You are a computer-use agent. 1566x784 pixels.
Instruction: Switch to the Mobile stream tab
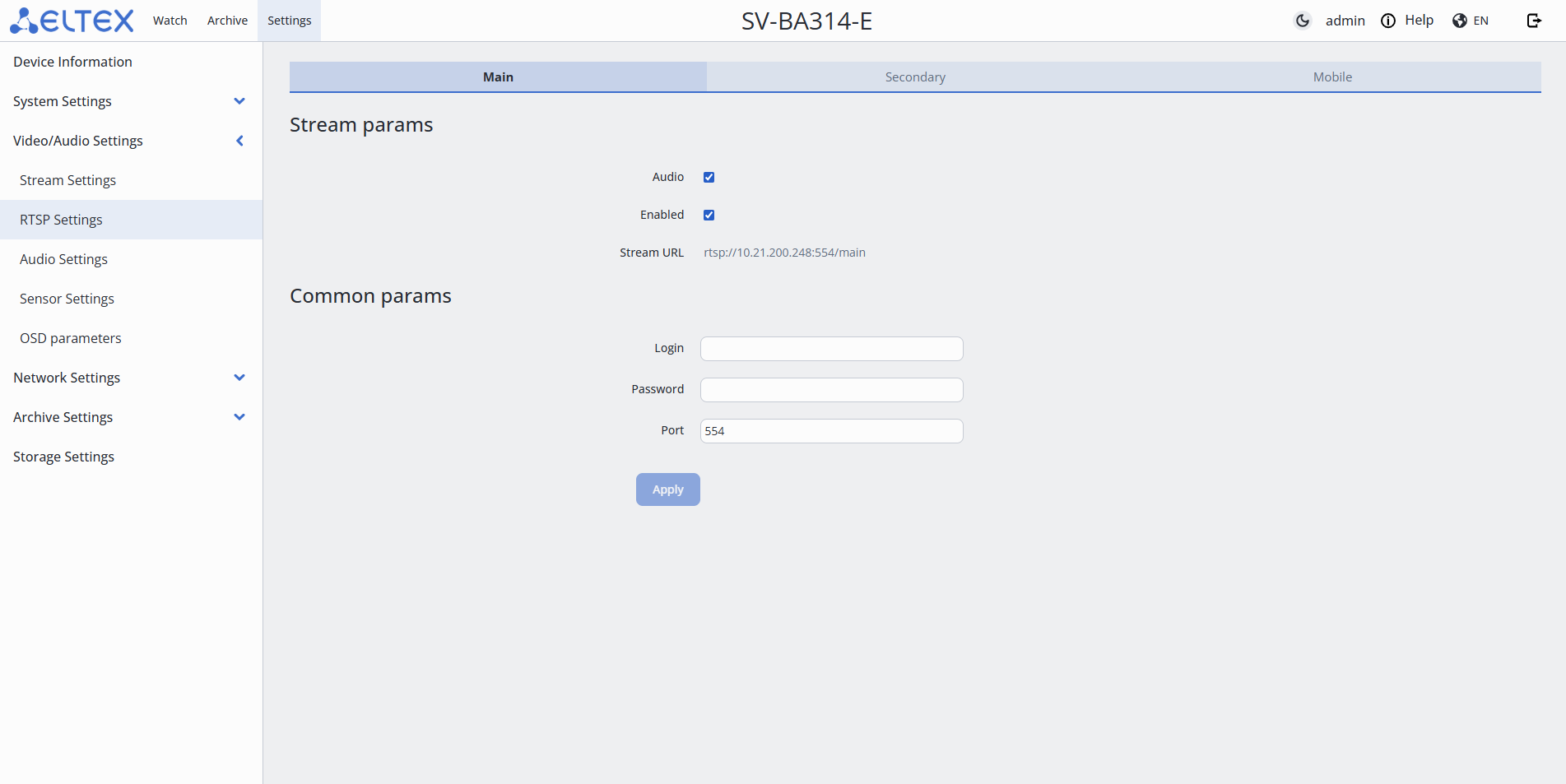click(1332, 77)
